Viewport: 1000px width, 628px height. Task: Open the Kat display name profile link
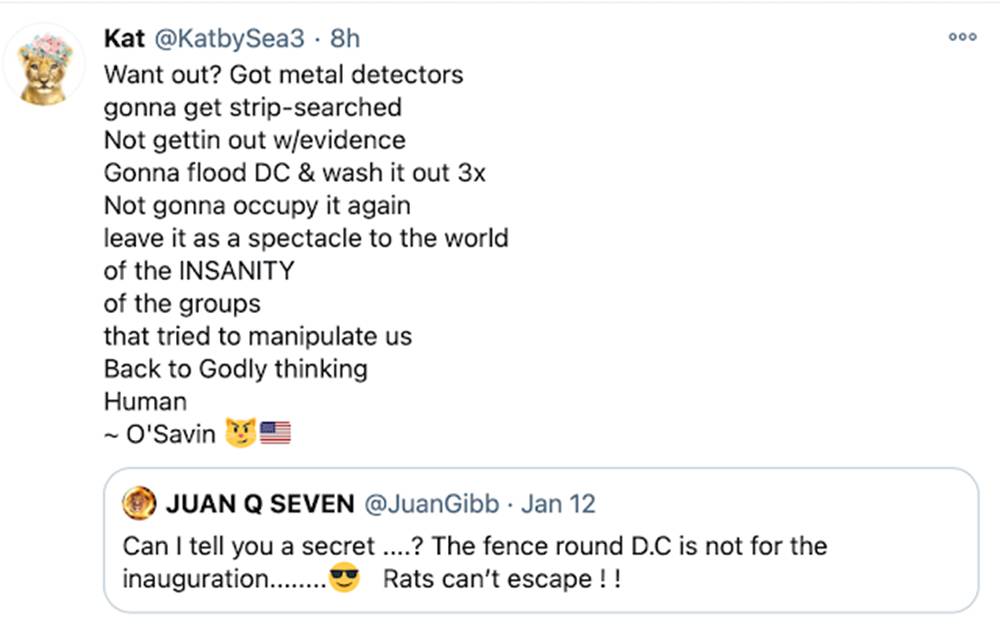point(124,38)
